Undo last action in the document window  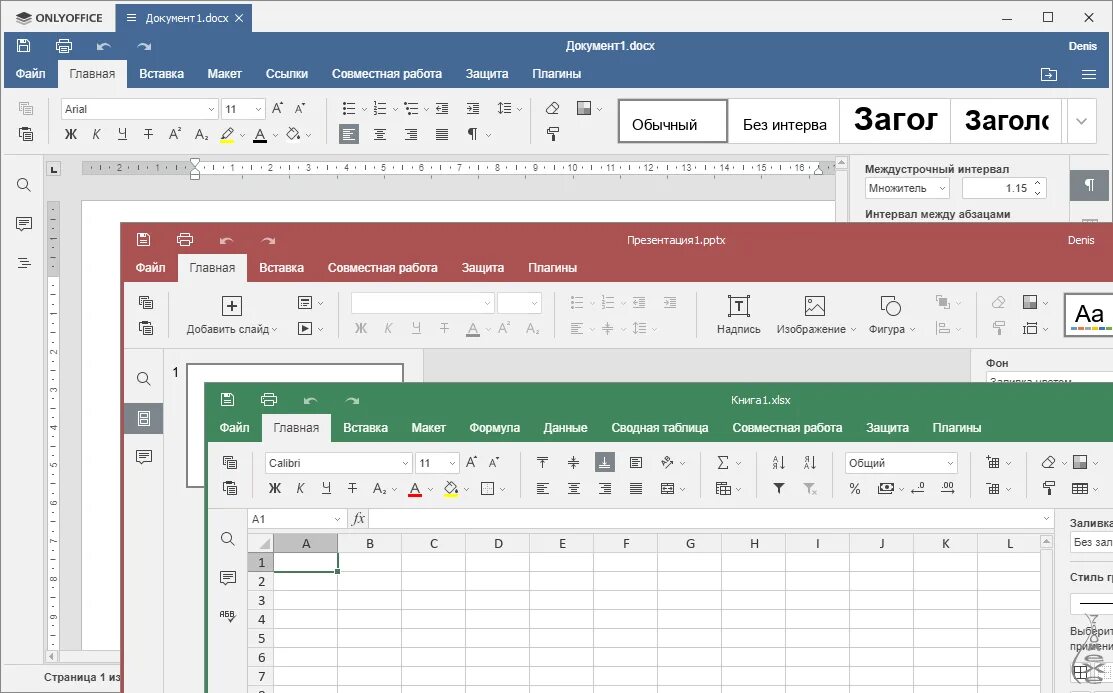click(104, 46)
